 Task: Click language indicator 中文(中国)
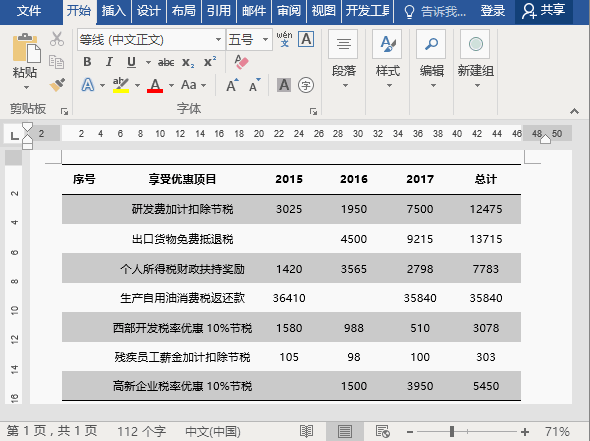tap(213, 431)
